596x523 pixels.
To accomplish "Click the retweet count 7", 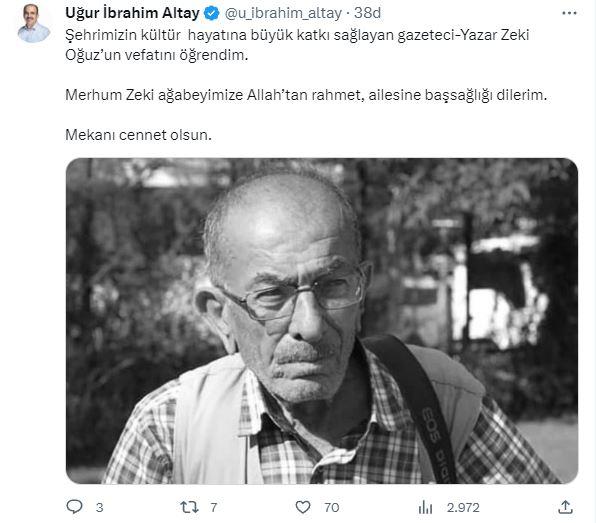I will click(x=214, y=507).
